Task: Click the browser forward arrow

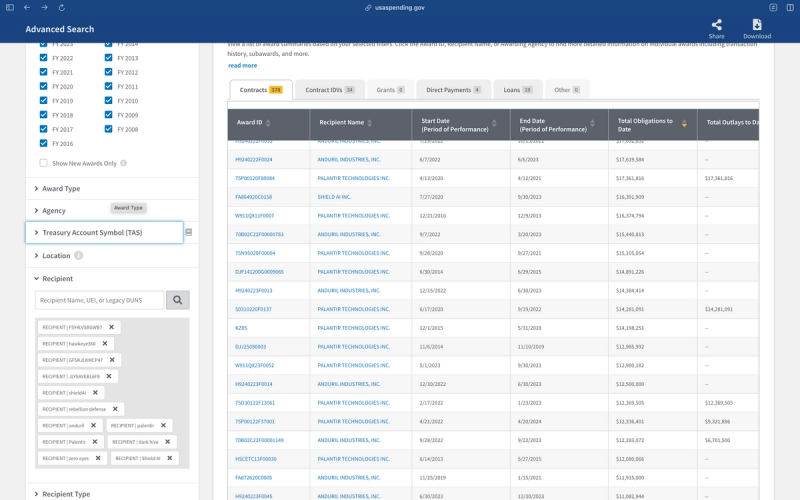Action: click(44, 8)
